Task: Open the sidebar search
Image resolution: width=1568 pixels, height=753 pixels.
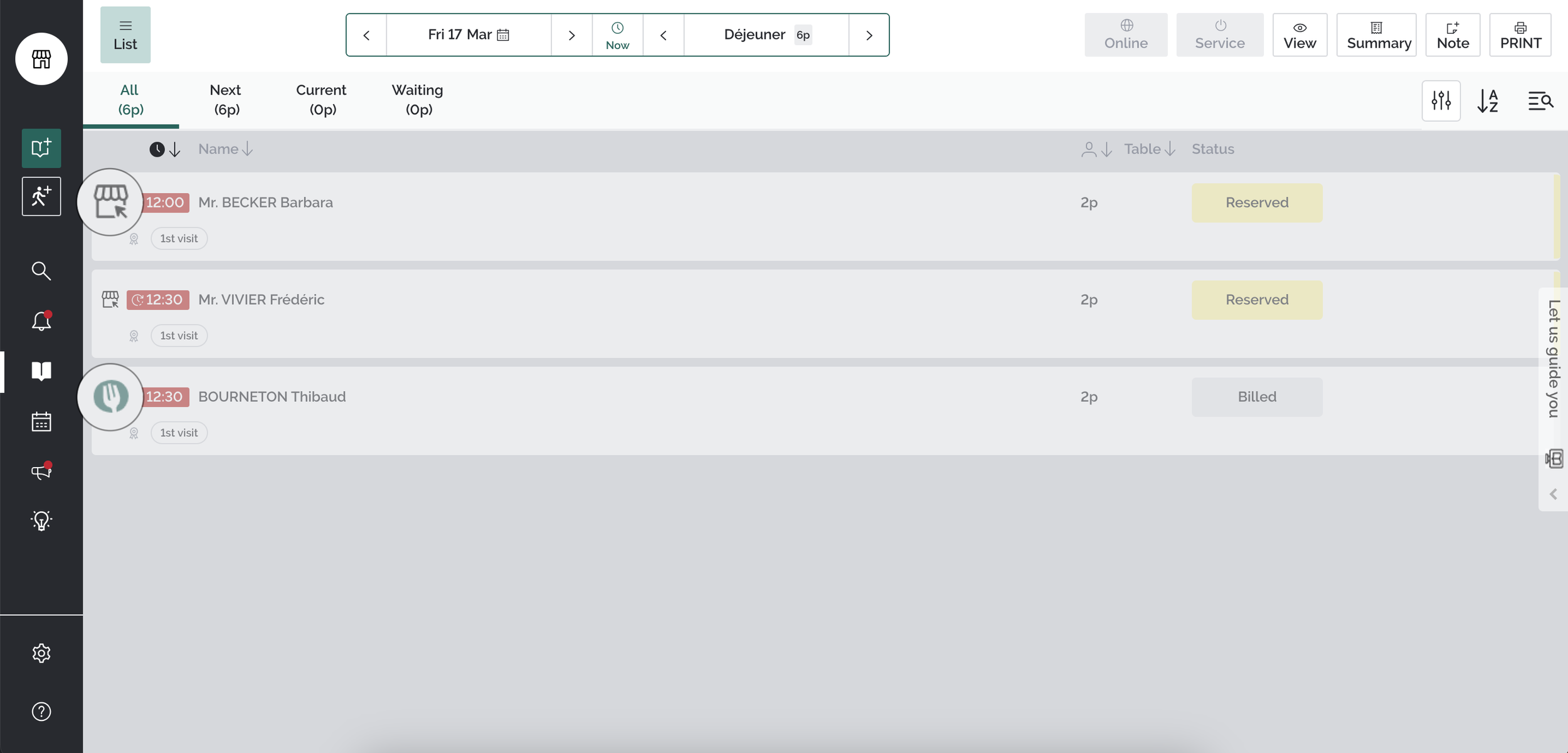Action: 40,270
